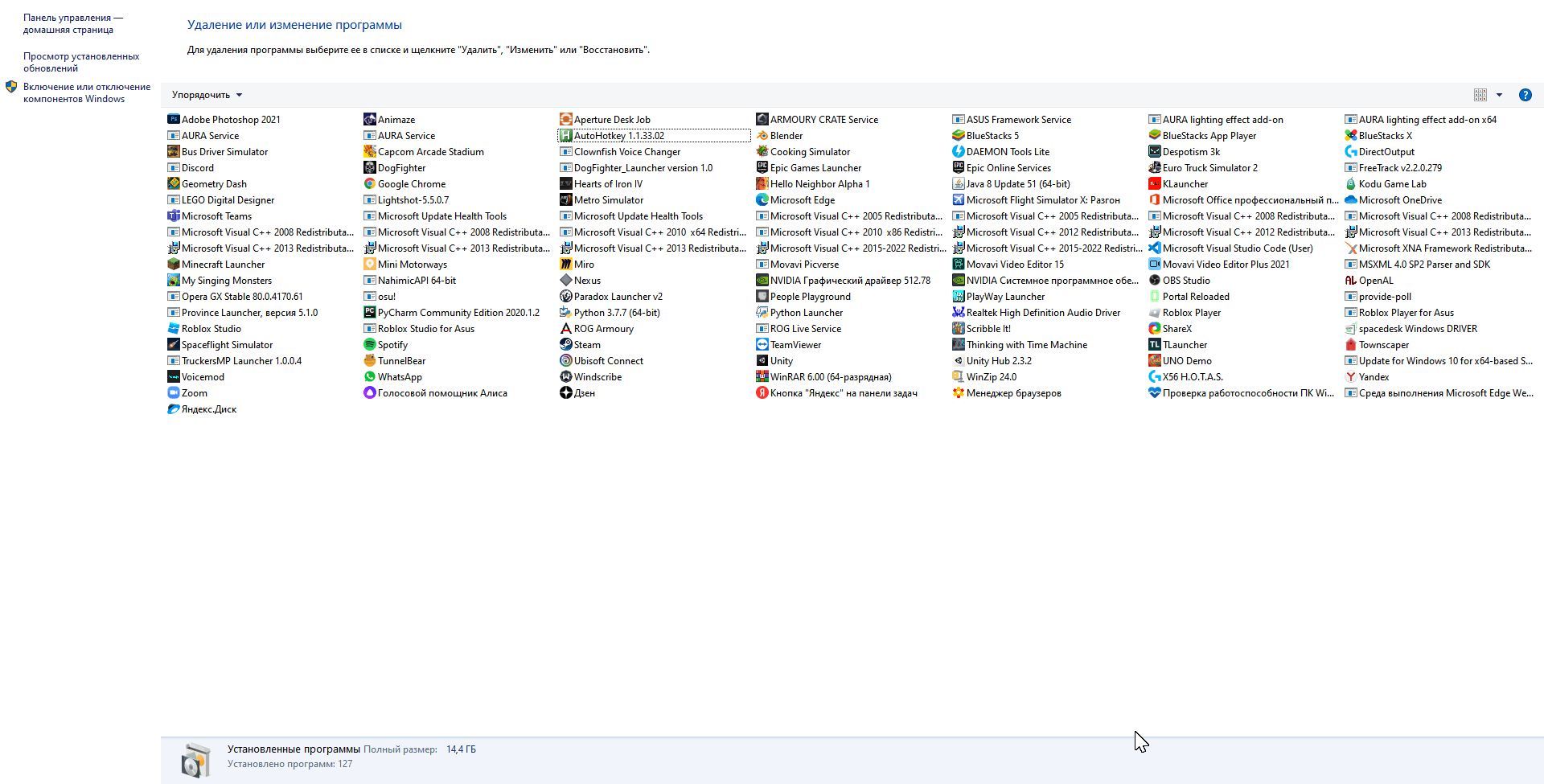The image size is (1544, 784).
Task: Click the Minecraft Launcher icon
Action: coord(173,264)
